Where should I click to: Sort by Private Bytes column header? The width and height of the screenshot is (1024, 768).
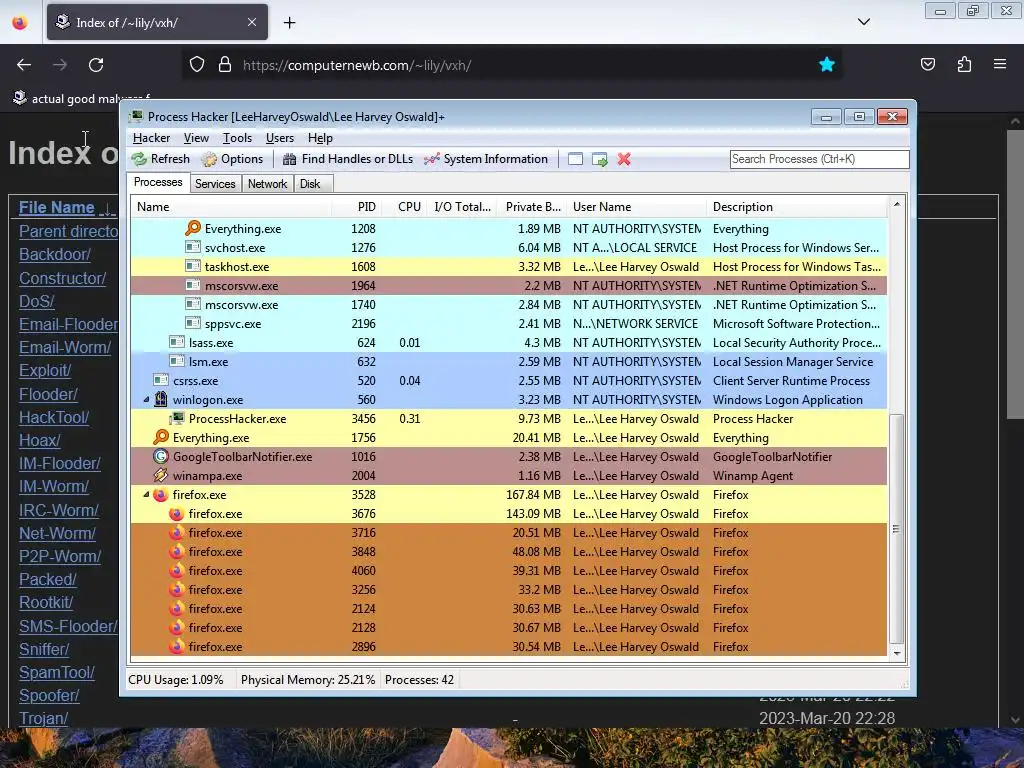[x=531, y=207]
